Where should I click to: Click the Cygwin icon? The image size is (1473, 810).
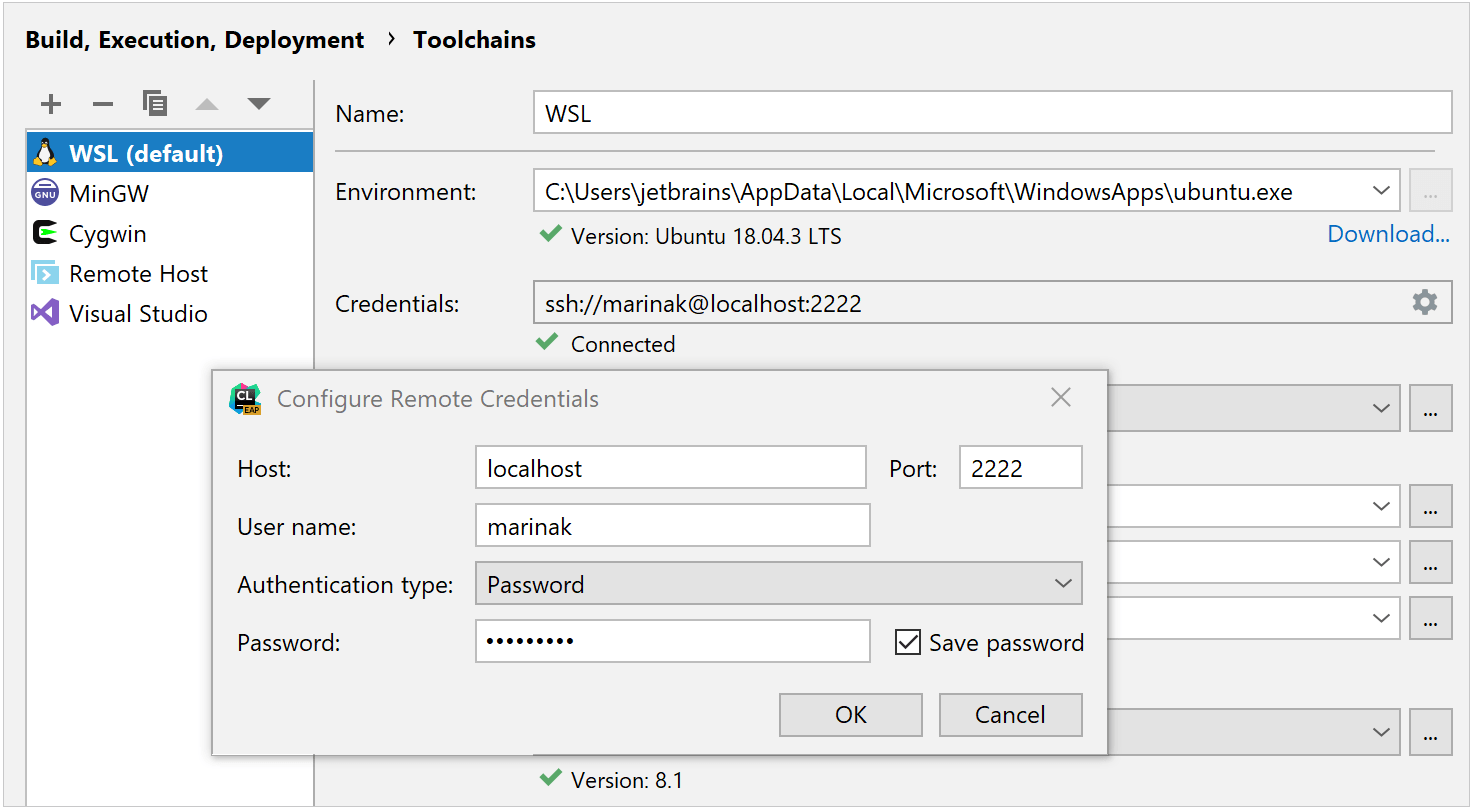(45, 233)
